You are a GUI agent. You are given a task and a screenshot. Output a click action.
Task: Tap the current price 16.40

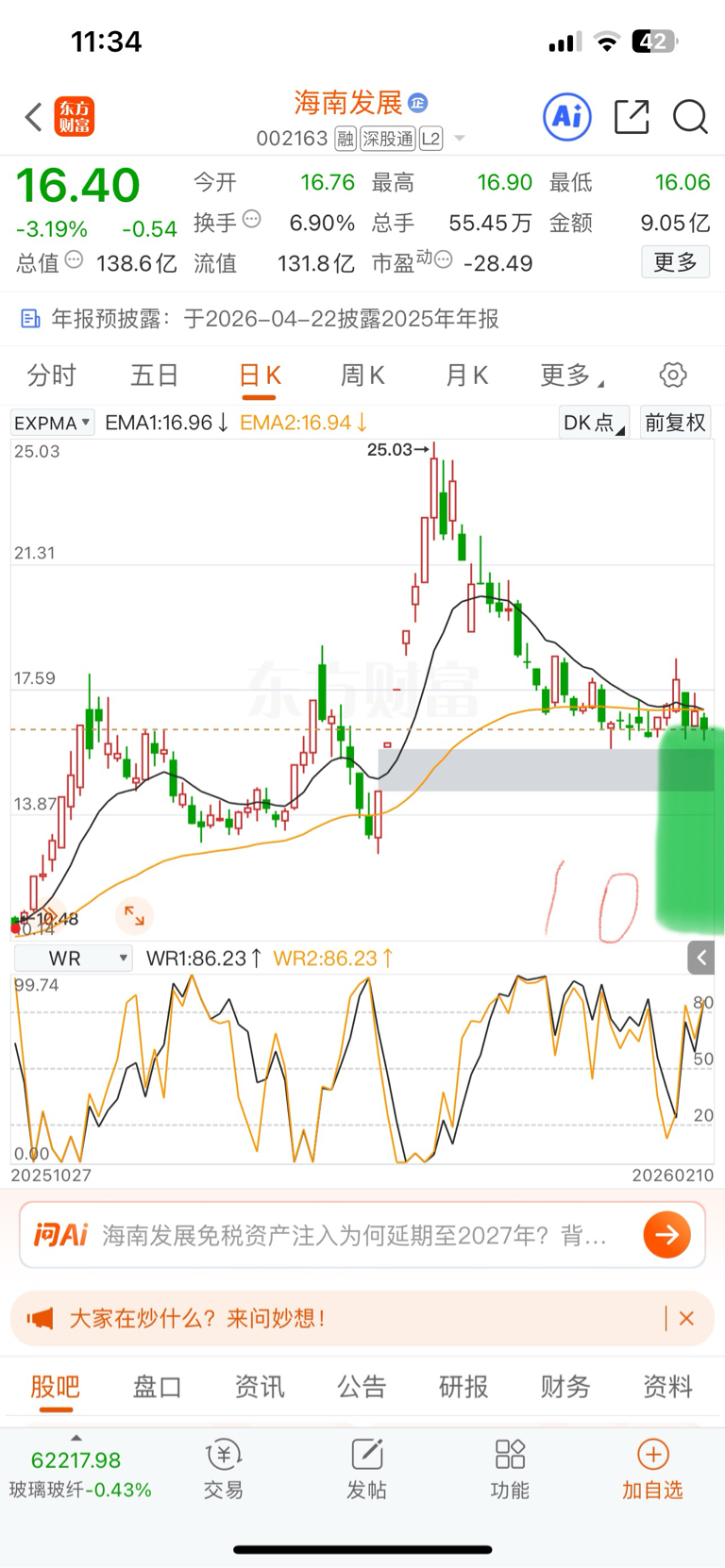(x=78, y=185)
